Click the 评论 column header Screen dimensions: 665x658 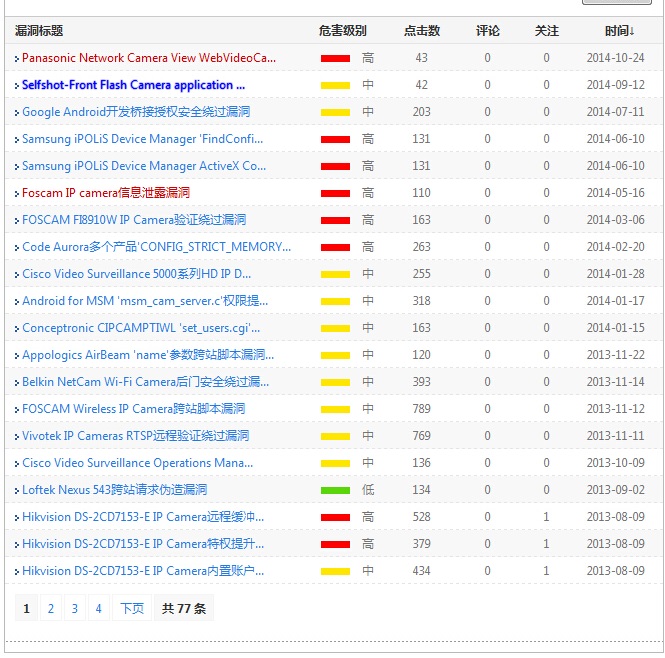pos(487,31)
